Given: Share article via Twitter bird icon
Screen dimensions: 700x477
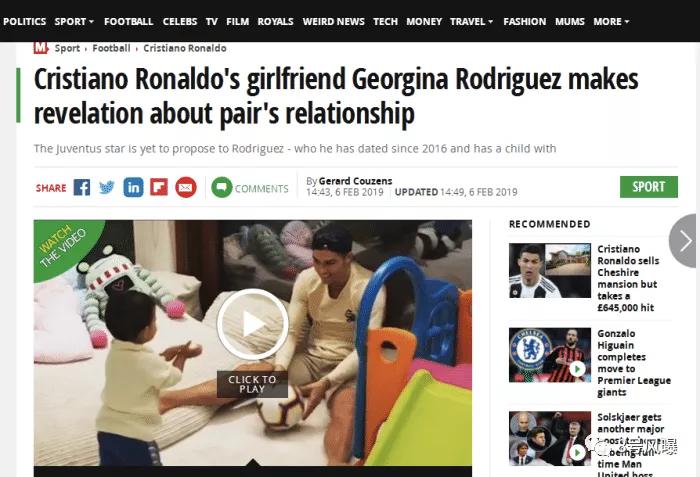Looking at the screenshot, I should click(107, 188).
